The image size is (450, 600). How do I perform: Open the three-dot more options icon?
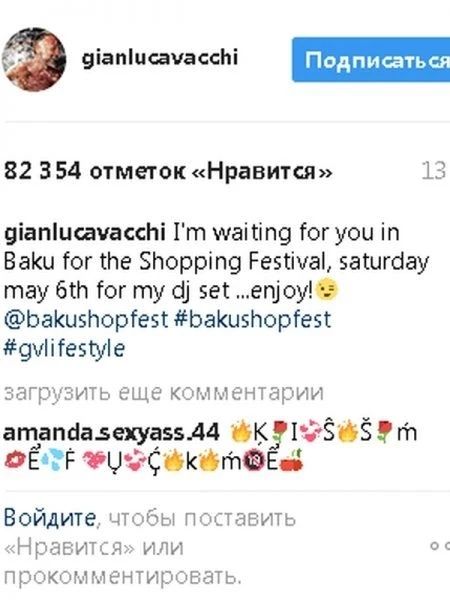[440, 546]
